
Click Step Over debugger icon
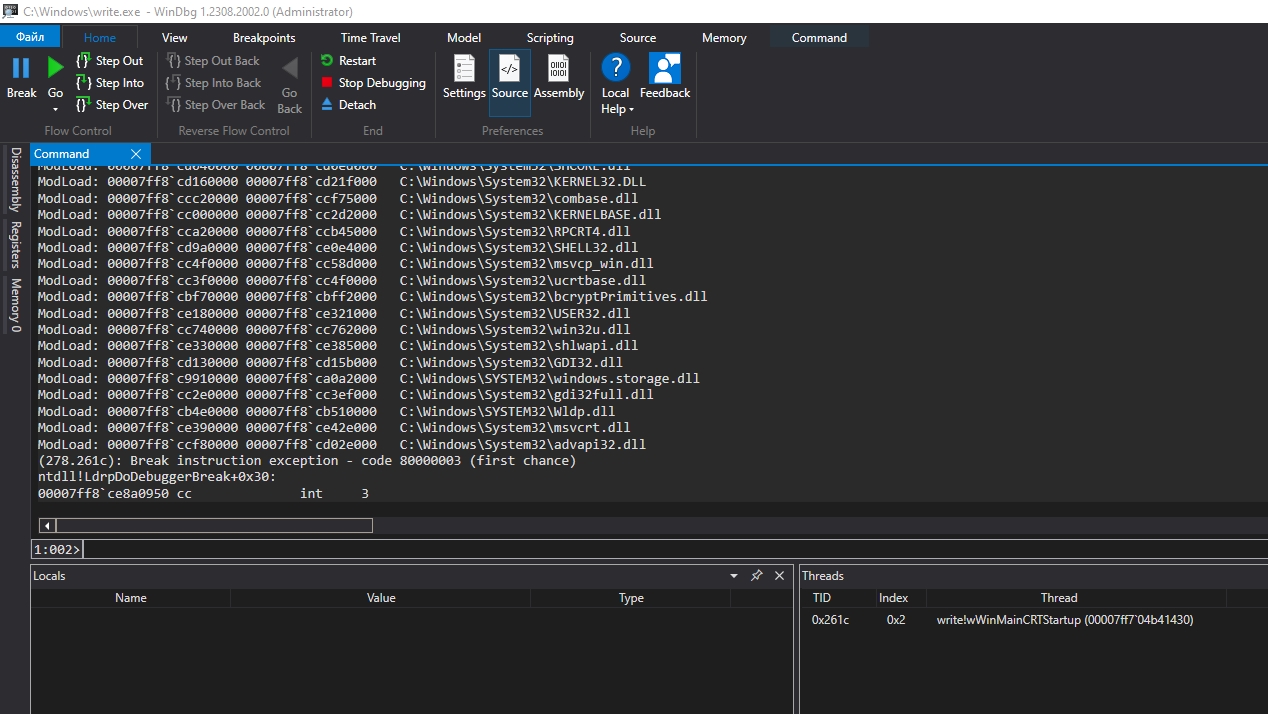83,105
